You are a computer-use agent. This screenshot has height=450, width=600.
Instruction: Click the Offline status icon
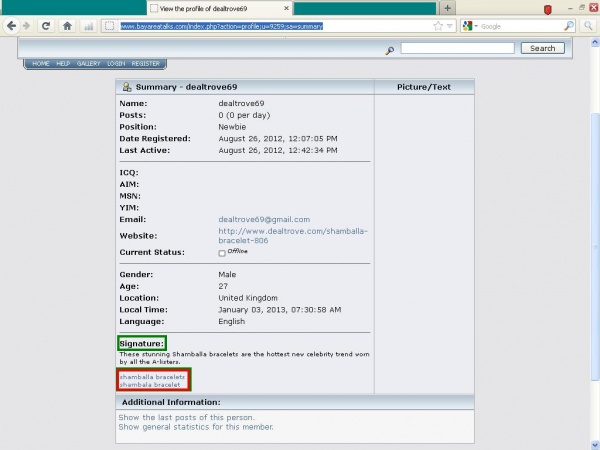[x=222, y=253]
